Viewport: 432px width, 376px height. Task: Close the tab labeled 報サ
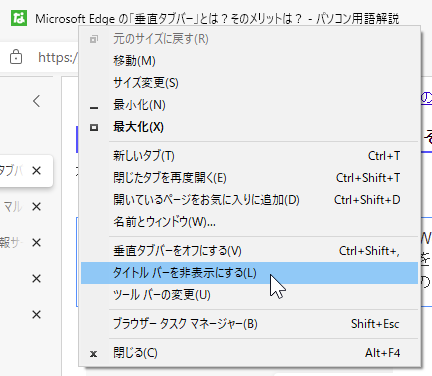[36, 243]
